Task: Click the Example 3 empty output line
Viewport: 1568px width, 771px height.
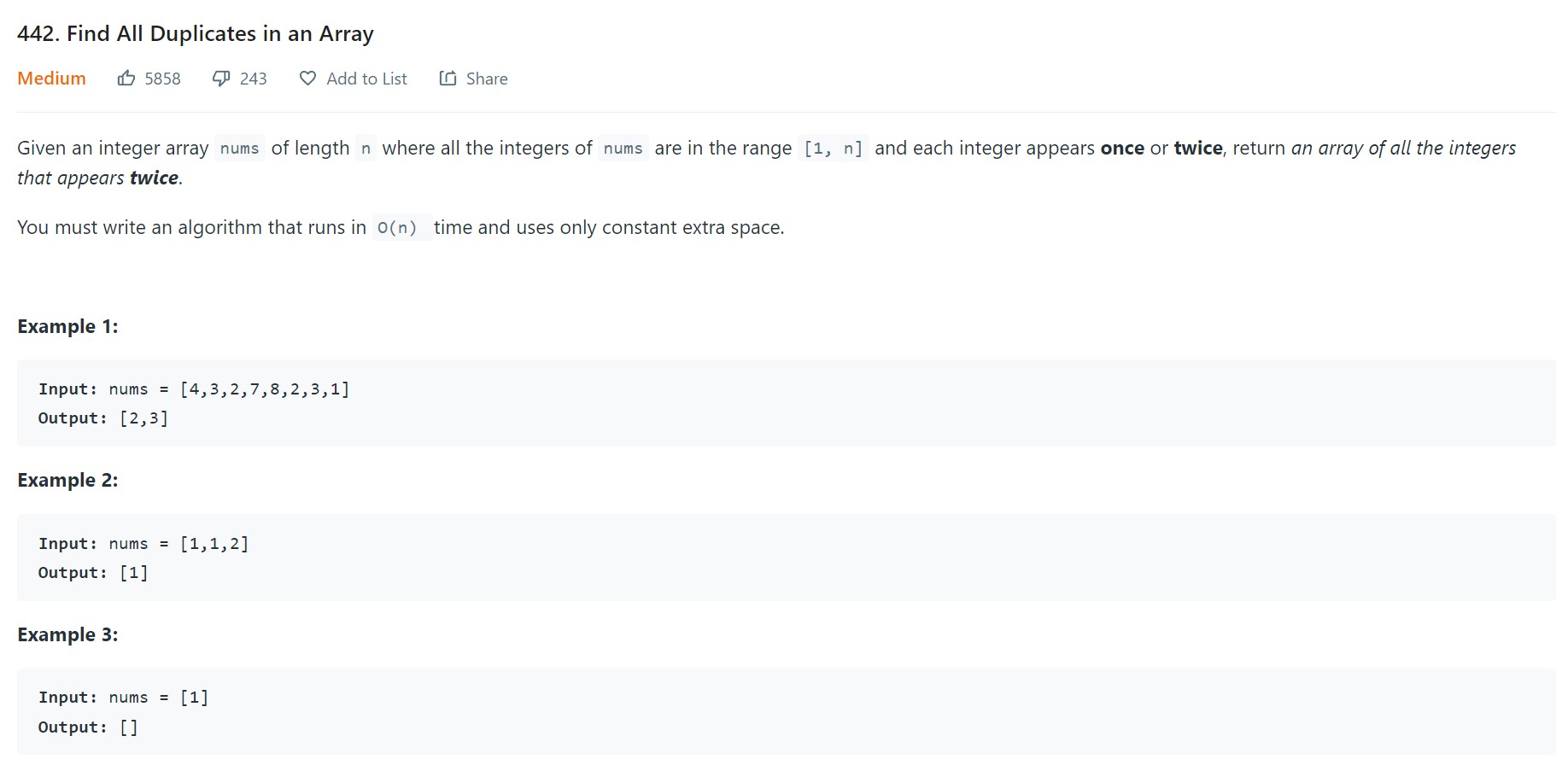Action: click(88, 727)
